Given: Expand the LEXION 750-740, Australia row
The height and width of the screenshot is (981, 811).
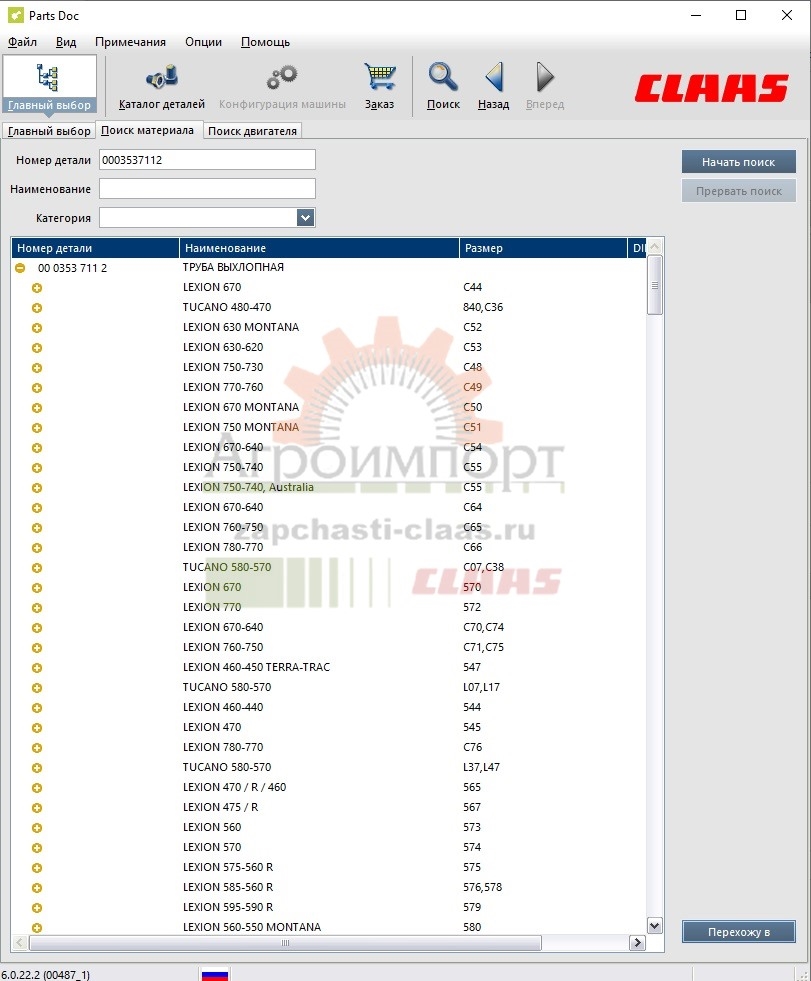Looking at the screenshot, I should coord(37,488).
